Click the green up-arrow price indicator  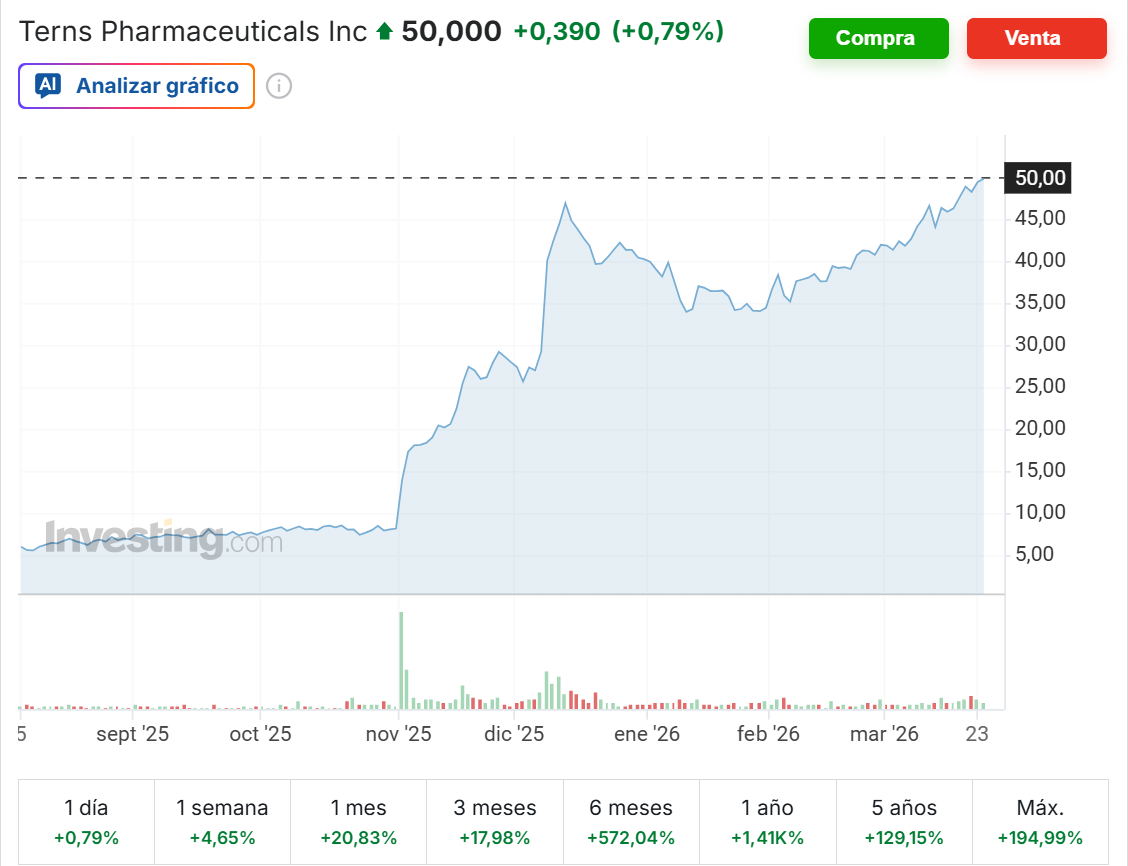384,32
